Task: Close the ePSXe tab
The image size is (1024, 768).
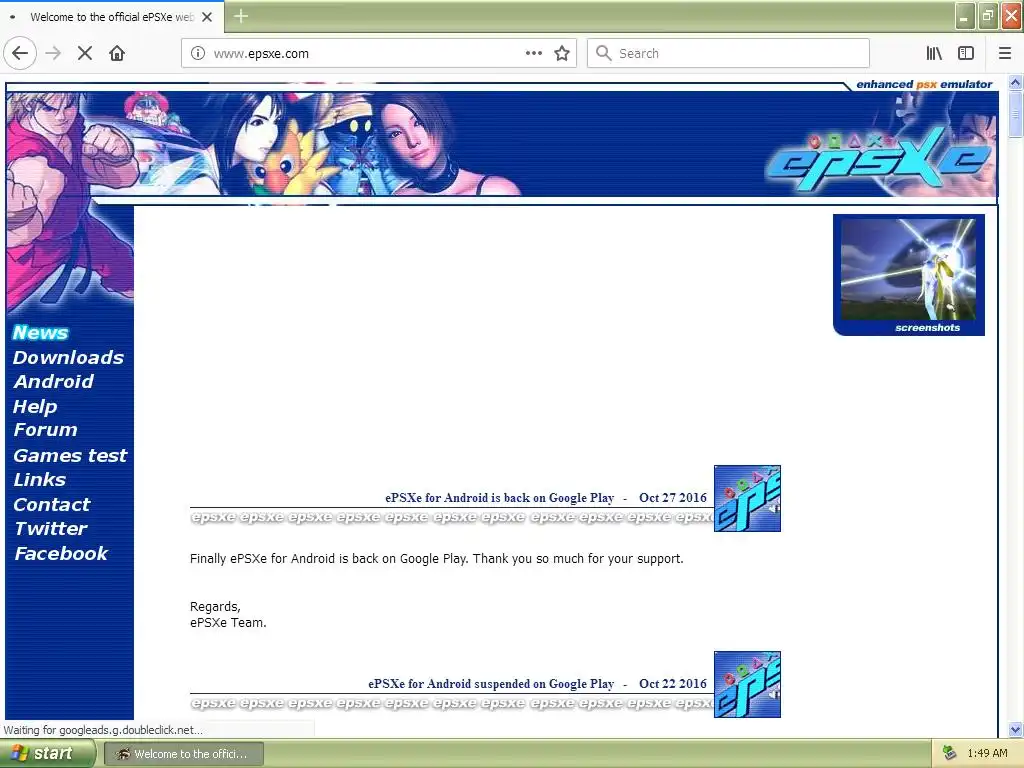Action: pos(207,17)
